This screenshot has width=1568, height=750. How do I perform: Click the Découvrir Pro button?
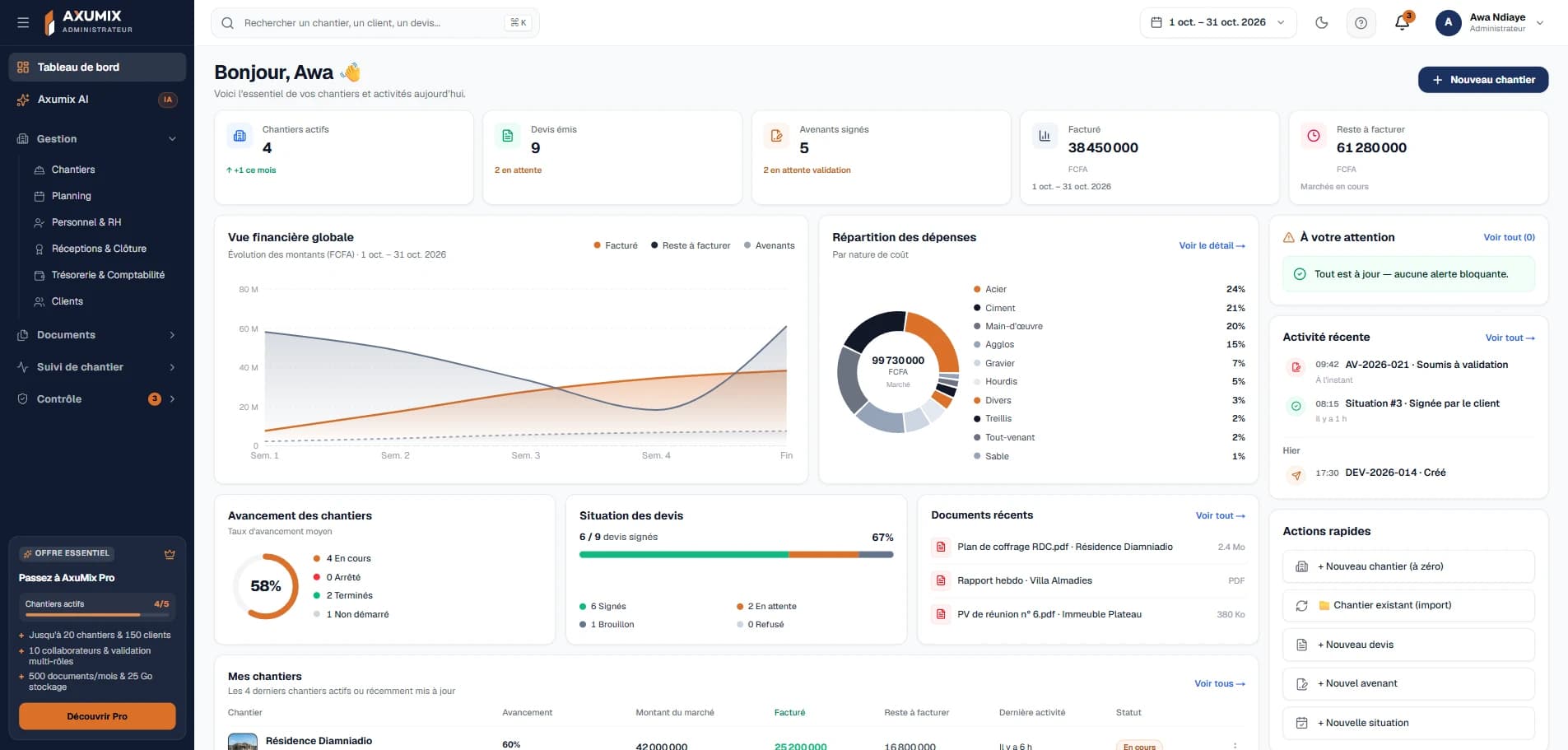pos(97,716)
